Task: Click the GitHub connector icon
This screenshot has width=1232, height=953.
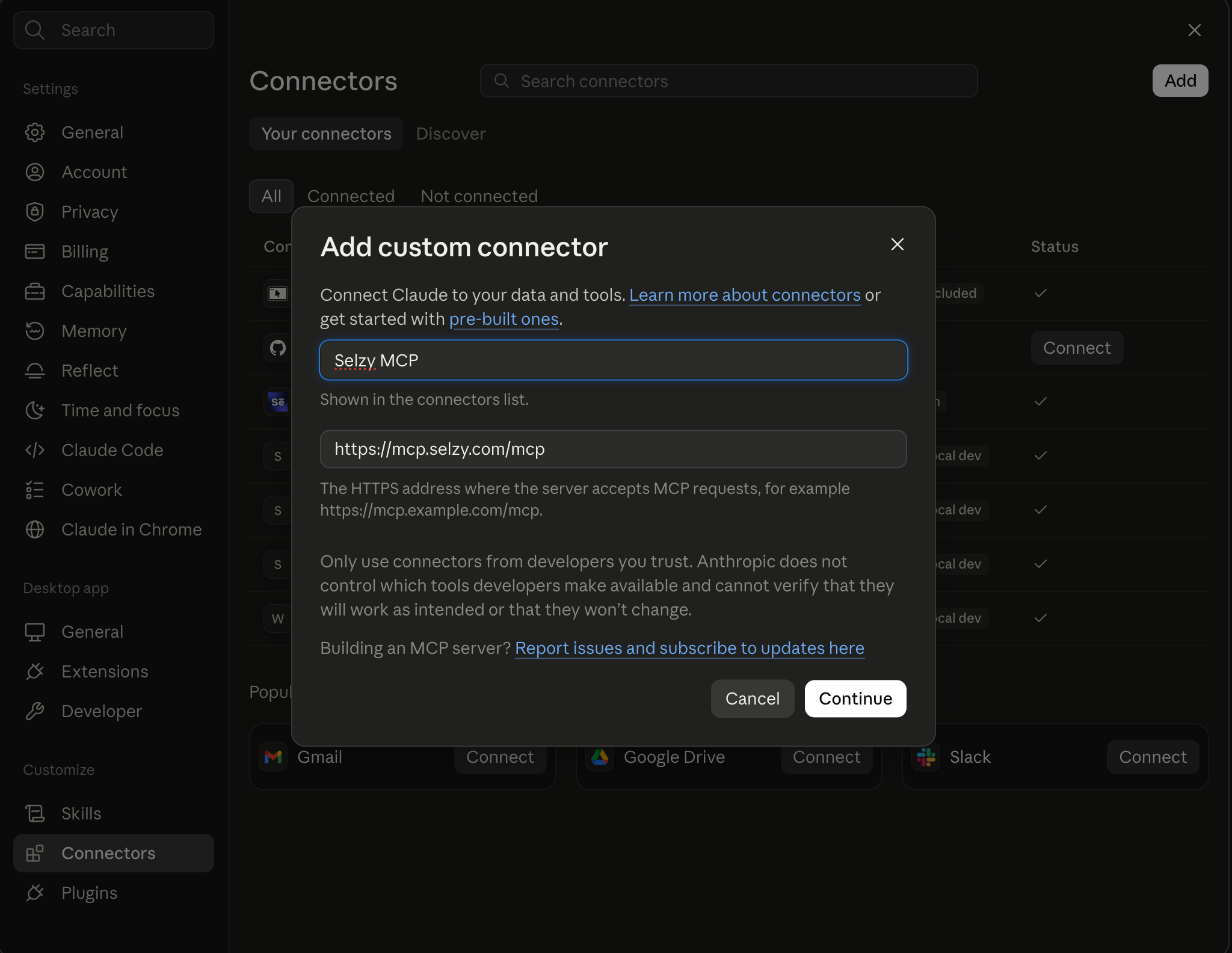Action: coord(277,348)
